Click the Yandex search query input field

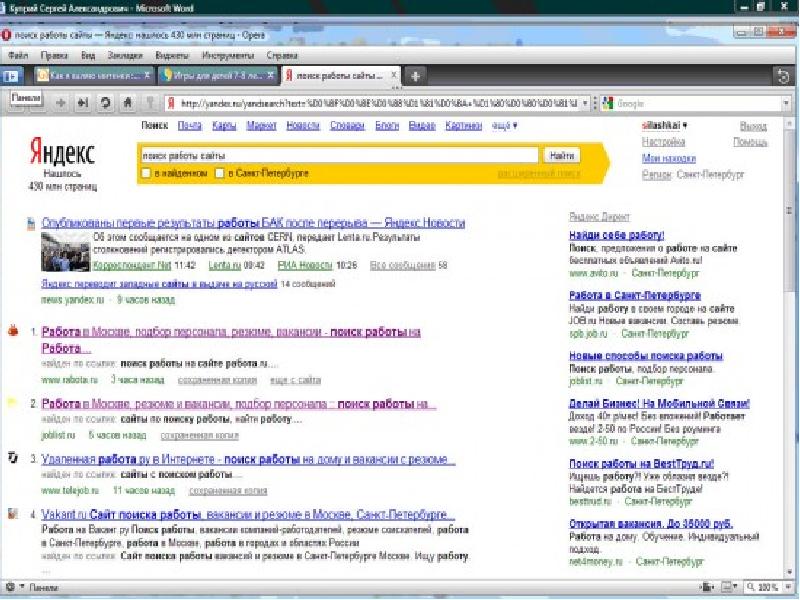[x=340, y=156]
